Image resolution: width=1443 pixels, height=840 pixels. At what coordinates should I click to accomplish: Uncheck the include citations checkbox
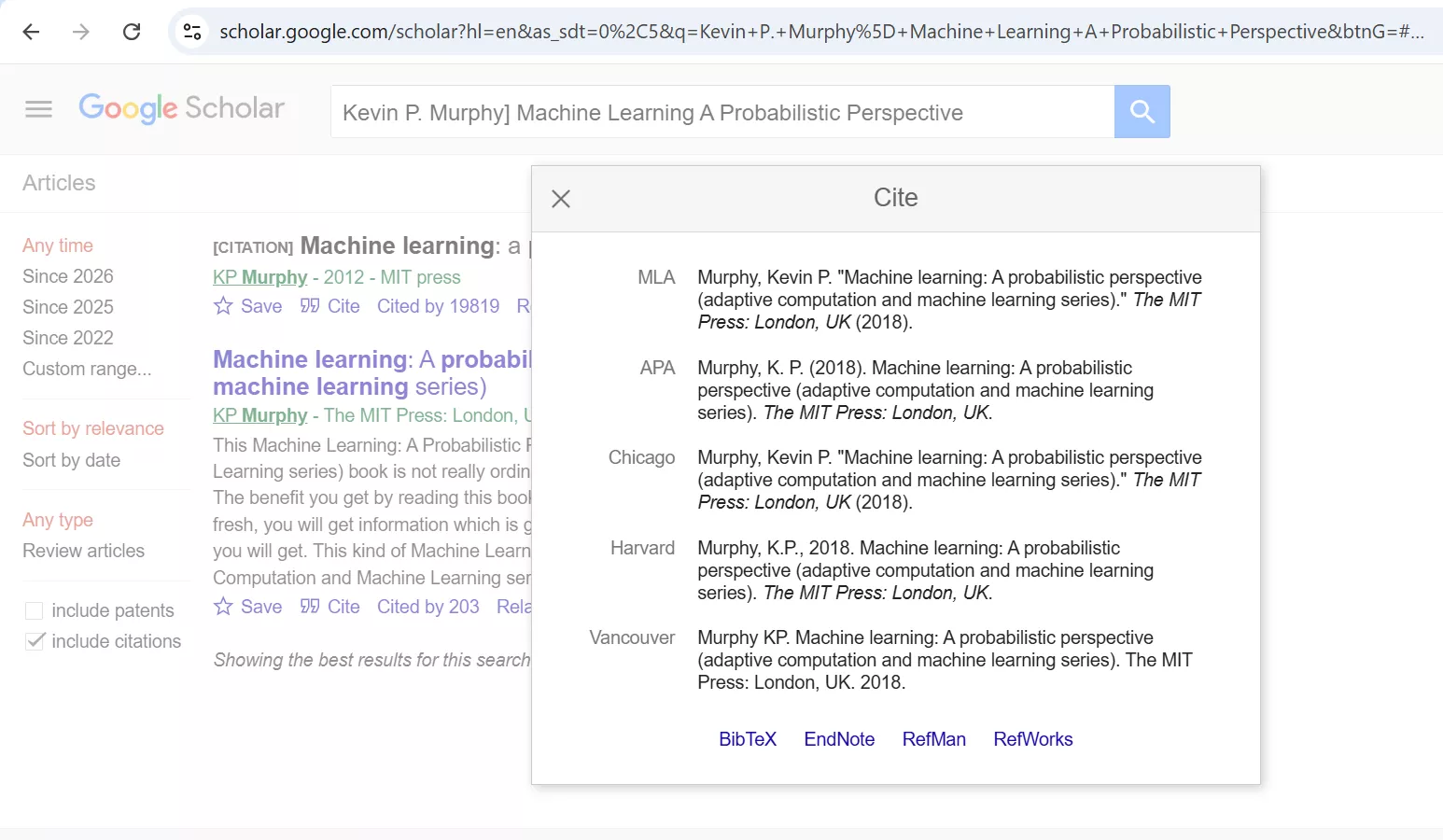35,641
